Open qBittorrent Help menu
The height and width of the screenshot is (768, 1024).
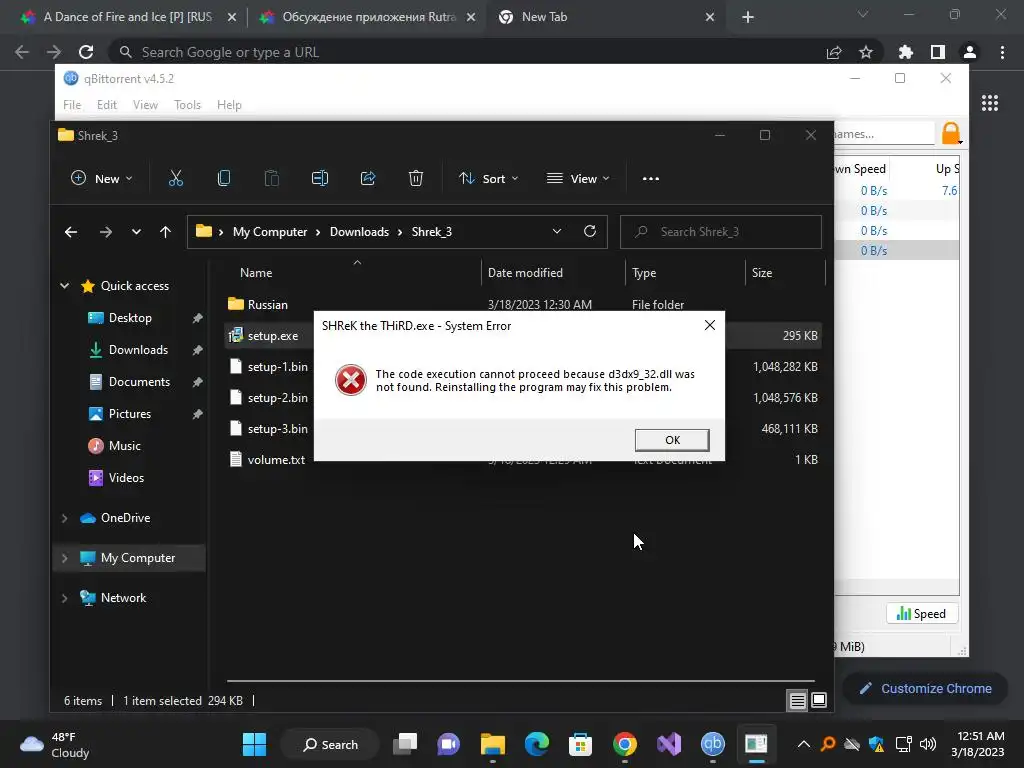pyautogui.click(x=229, y=104)
